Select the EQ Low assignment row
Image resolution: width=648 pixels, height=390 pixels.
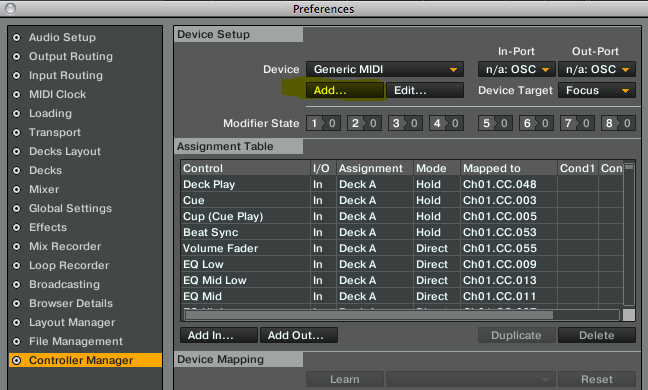point(402,264)
